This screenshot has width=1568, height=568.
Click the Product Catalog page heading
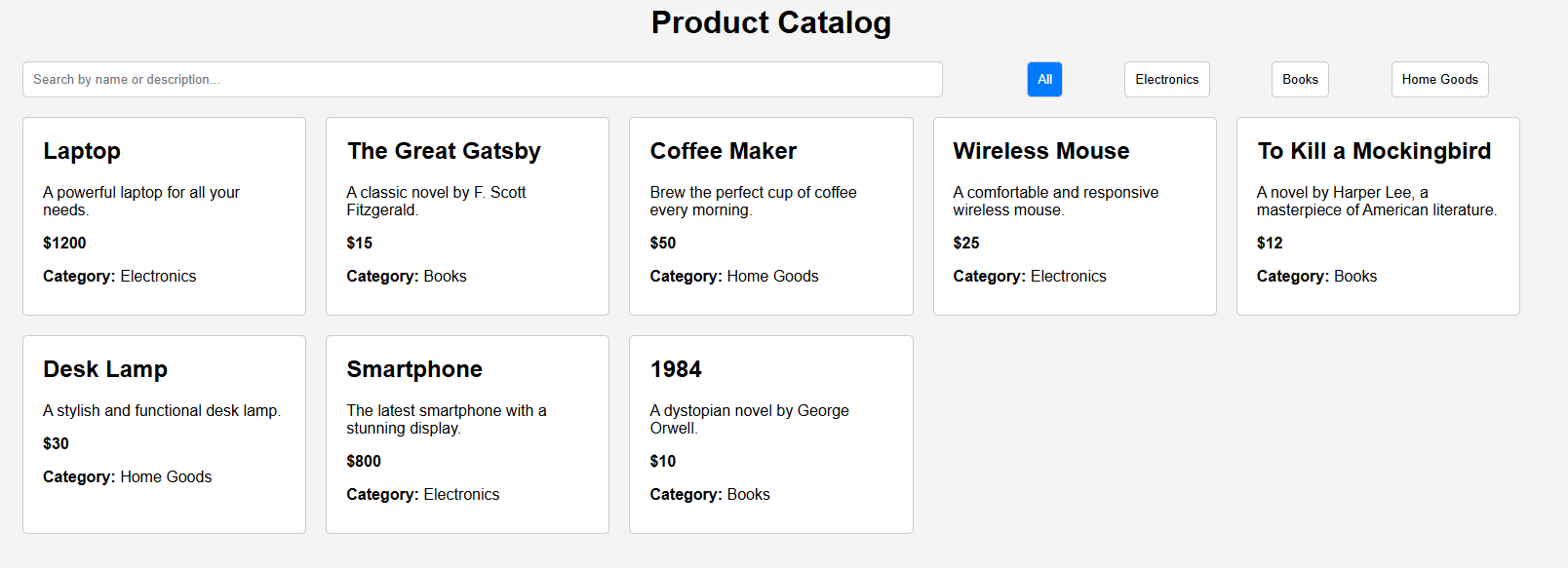tap(771, 22)
